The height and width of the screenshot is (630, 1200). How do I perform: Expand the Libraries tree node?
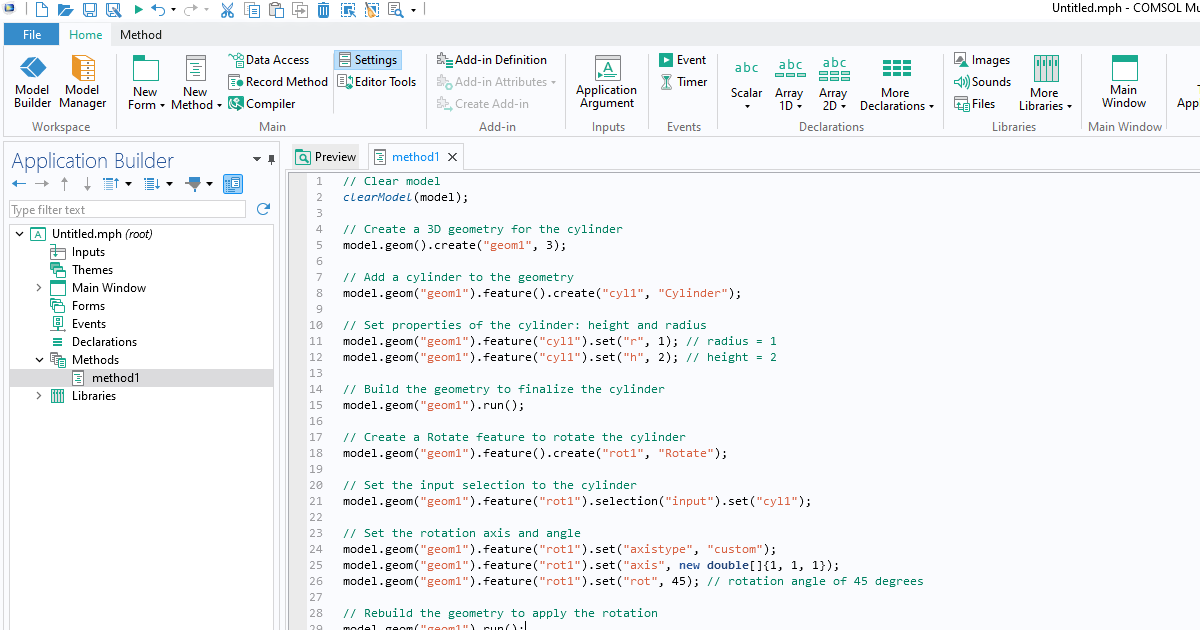point(39,396)
